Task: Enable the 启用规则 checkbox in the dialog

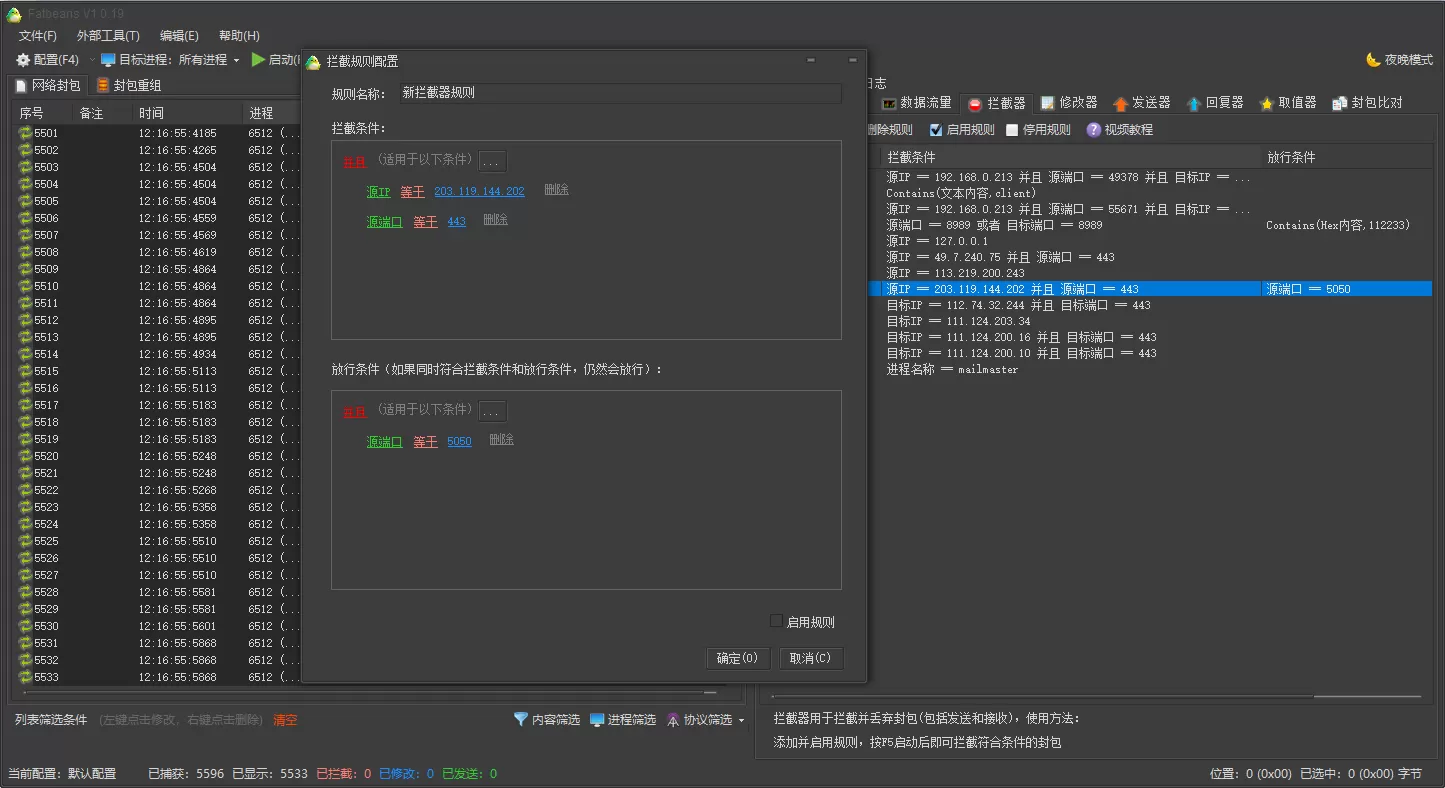Action: pos(777,620)
